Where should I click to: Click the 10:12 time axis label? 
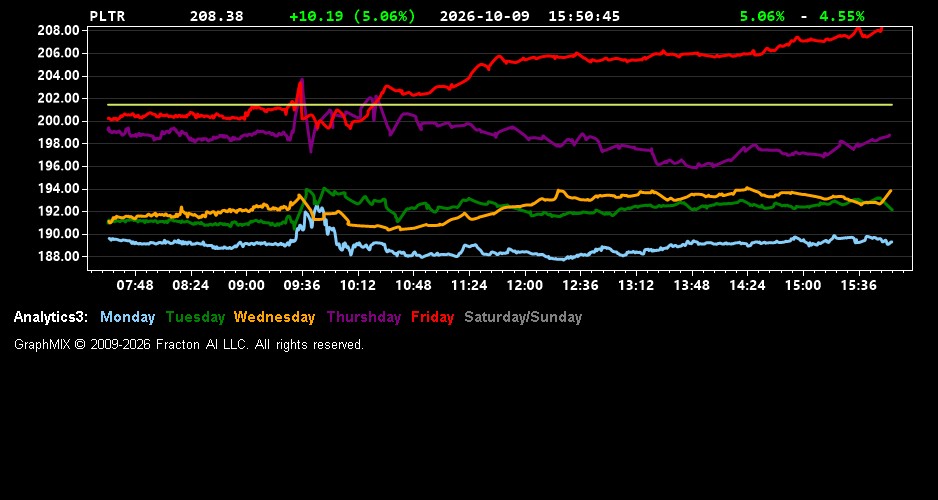tap(358, 285)
